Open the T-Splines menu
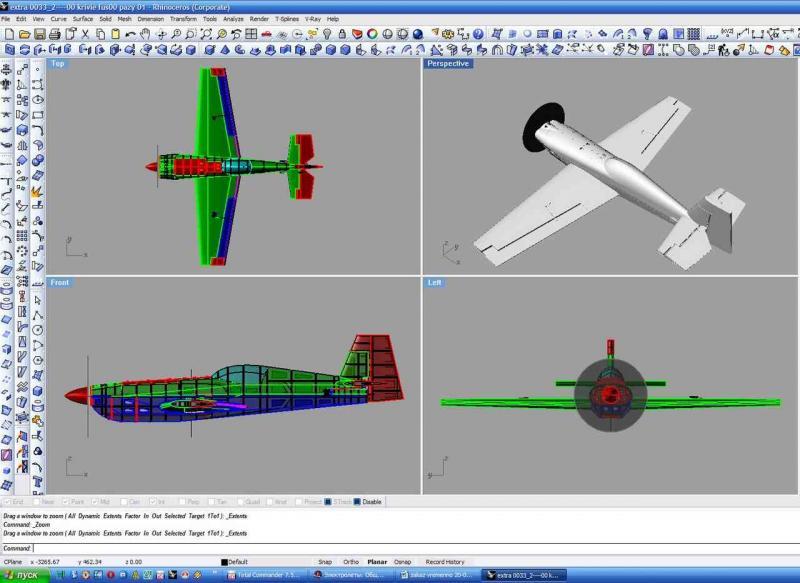Screen dimensions: 800x583 click(x=286, y=19)
